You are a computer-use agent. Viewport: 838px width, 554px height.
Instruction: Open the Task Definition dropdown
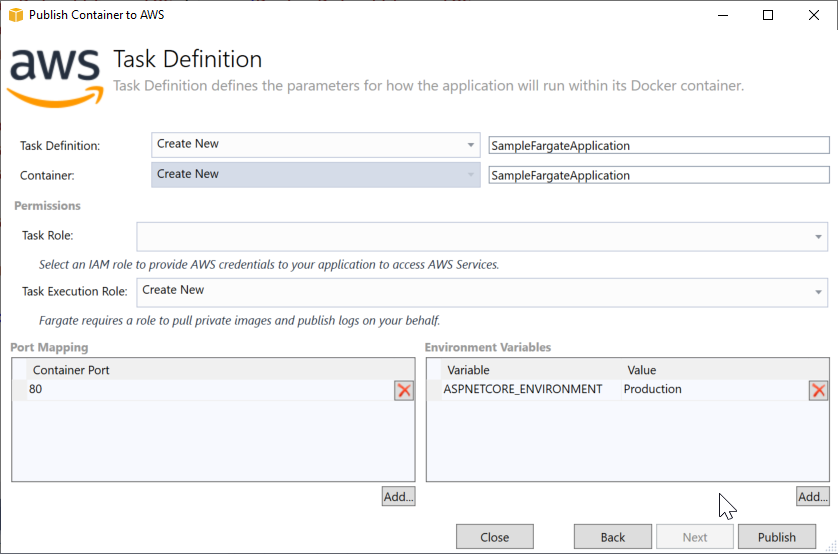(316, 145)
